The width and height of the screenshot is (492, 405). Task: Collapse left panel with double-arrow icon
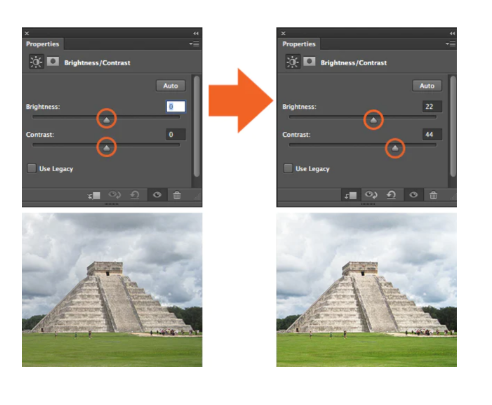196,33
